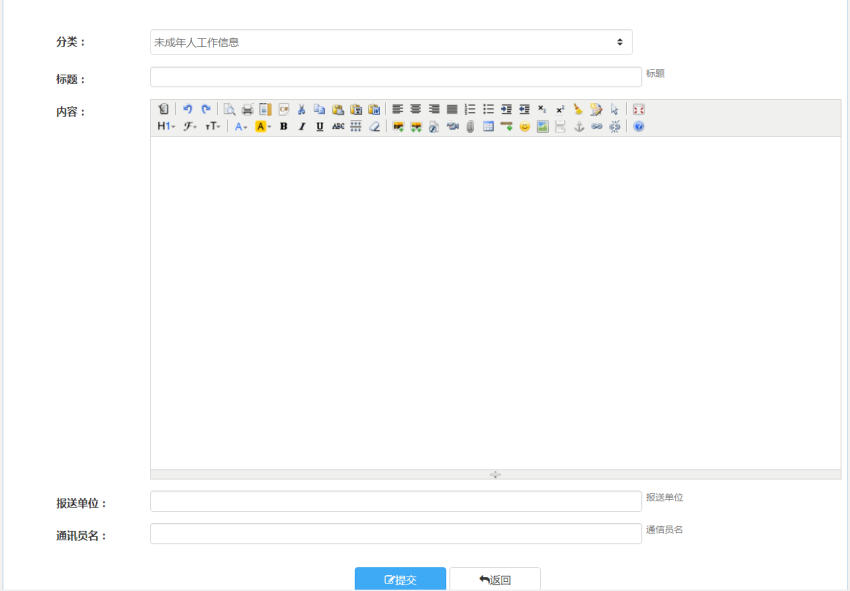Click the editor resize handle bar
The width and height of the screenshot is (850, 591).
pyautogui.click(x=495, y=474)
